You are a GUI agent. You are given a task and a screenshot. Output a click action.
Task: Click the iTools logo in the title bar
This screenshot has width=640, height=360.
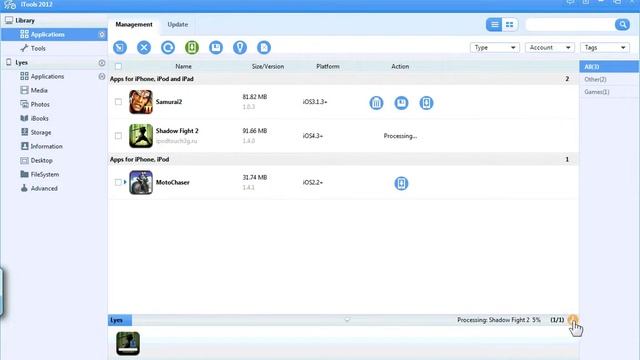click(10, 4)
